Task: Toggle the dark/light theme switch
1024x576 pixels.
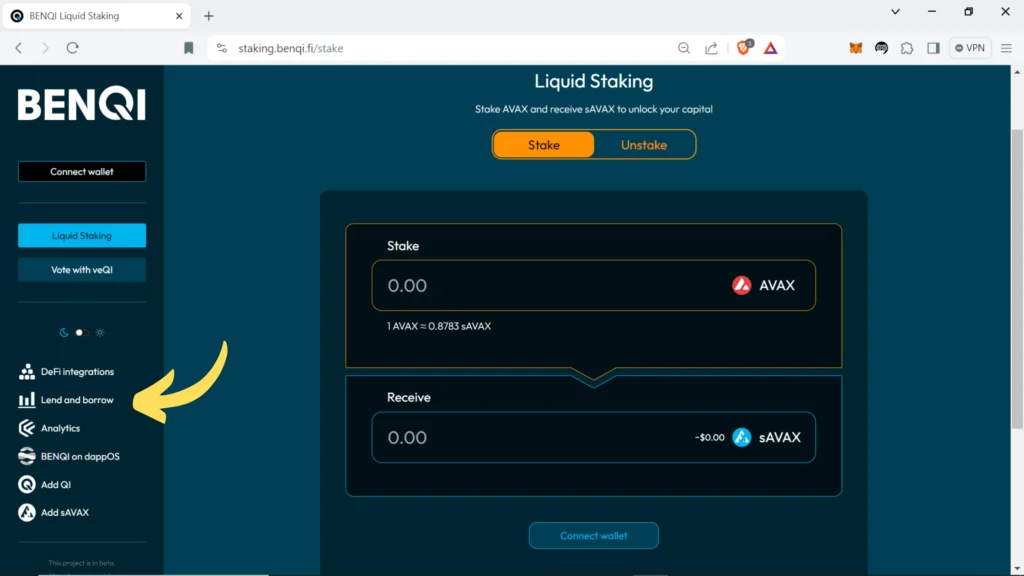Action: (x=82, y=332)
